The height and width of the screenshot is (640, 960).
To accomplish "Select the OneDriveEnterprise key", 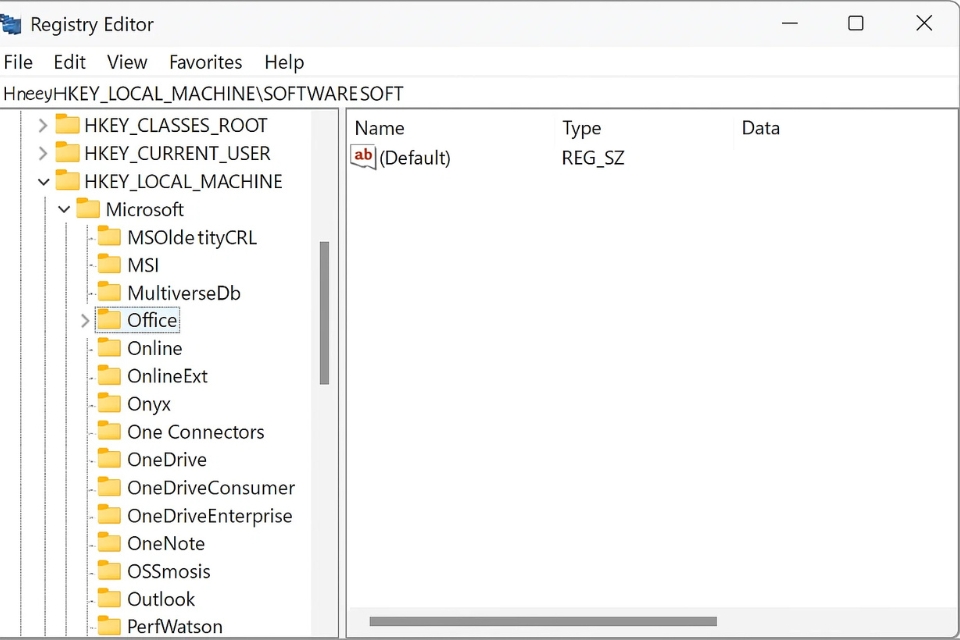I will pos(209,516).
